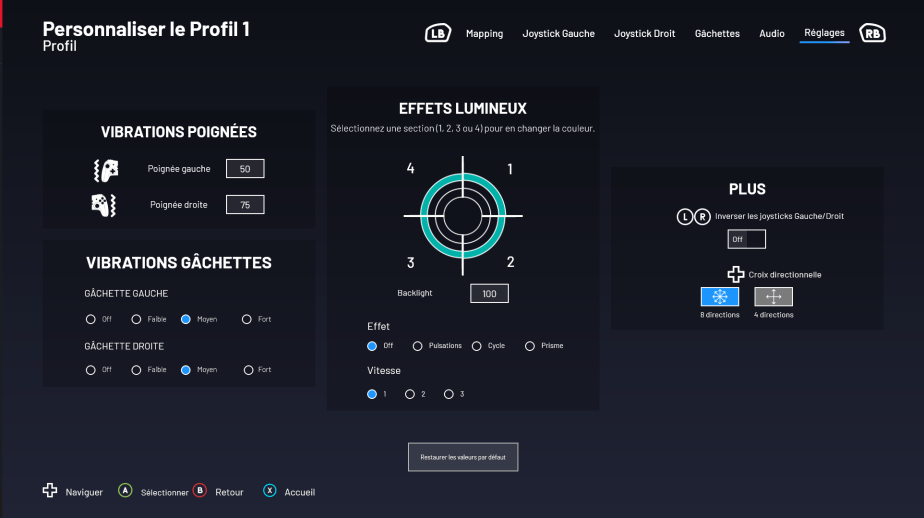Click the Backlight value field

point(489,293)
